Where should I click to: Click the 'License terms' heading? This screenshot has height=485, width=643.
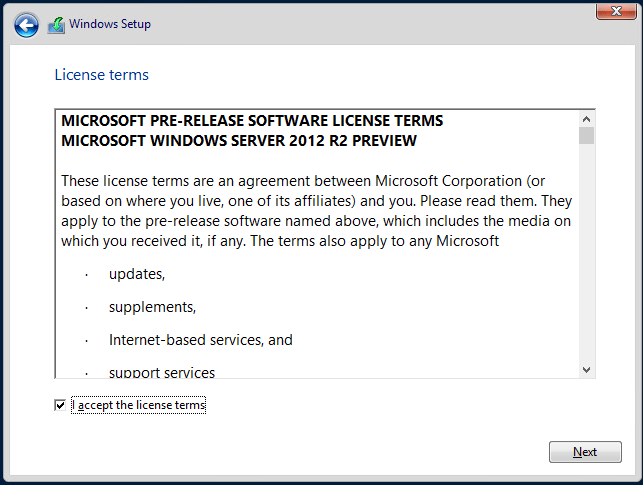[x=101, y=75]
